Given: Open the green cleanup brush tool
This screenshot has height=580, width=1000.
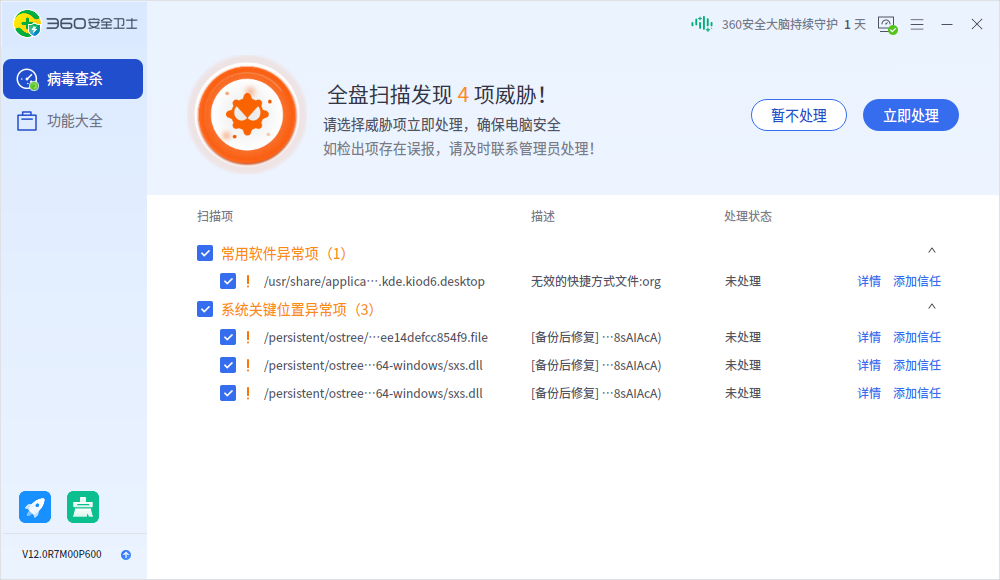Looking at the screenshot, I should (83, 507).
